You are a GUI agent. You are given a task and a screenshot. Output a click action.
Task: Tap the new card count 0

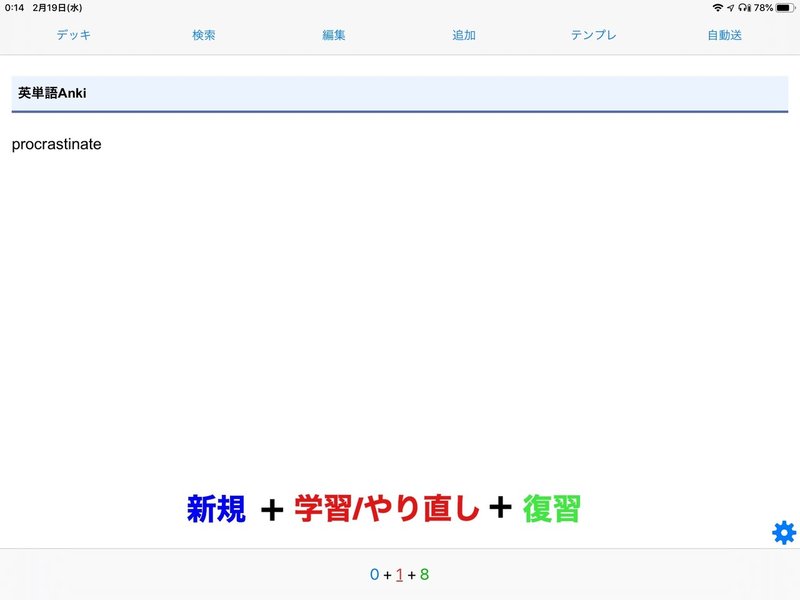point(374,574)
